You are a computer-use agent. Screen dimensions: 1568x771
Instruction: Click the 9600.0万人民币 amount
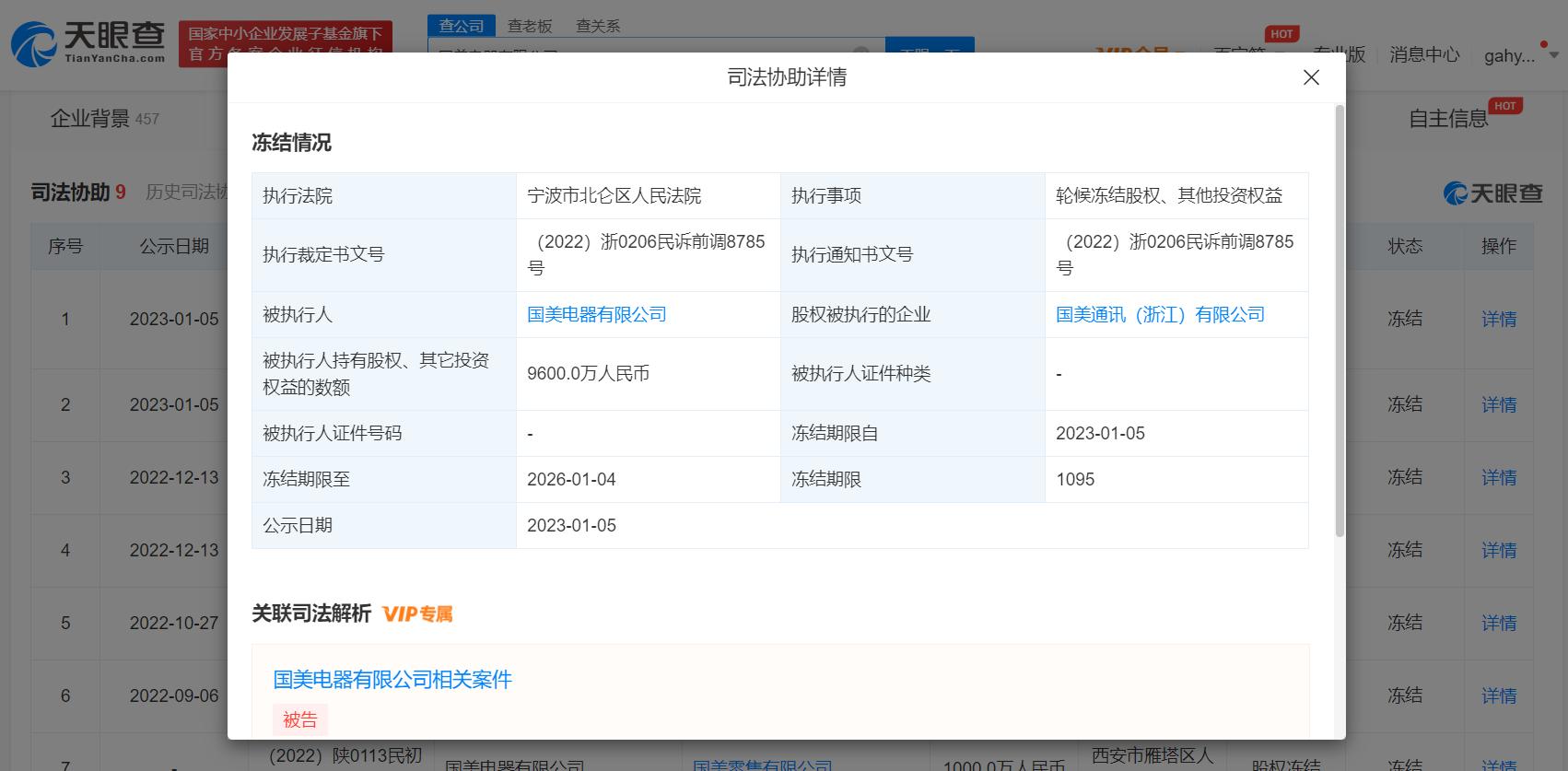click(588, 374)
